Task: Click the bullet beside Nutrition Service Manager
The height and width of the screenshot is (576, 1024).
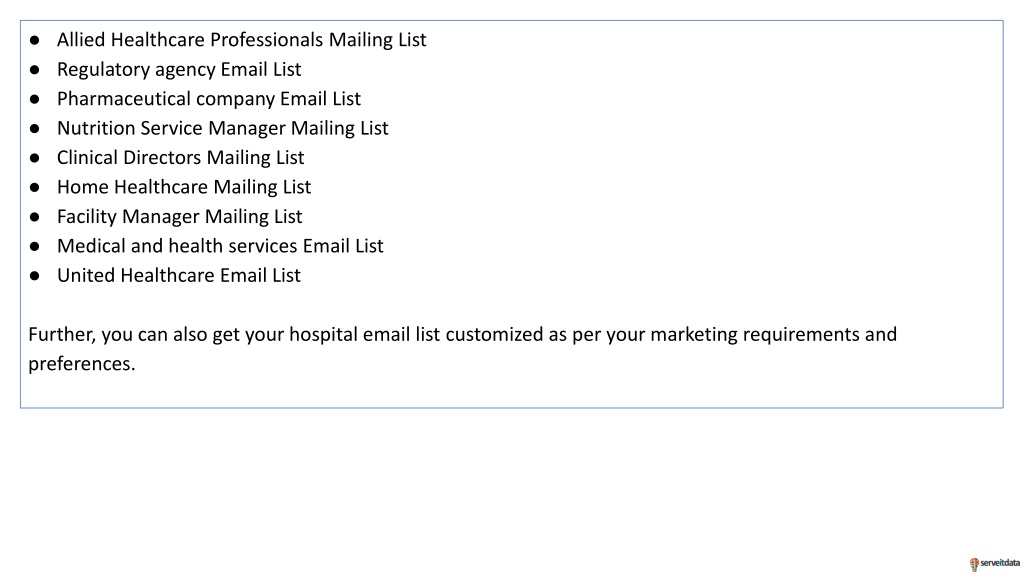Action: tap(35, 129)
